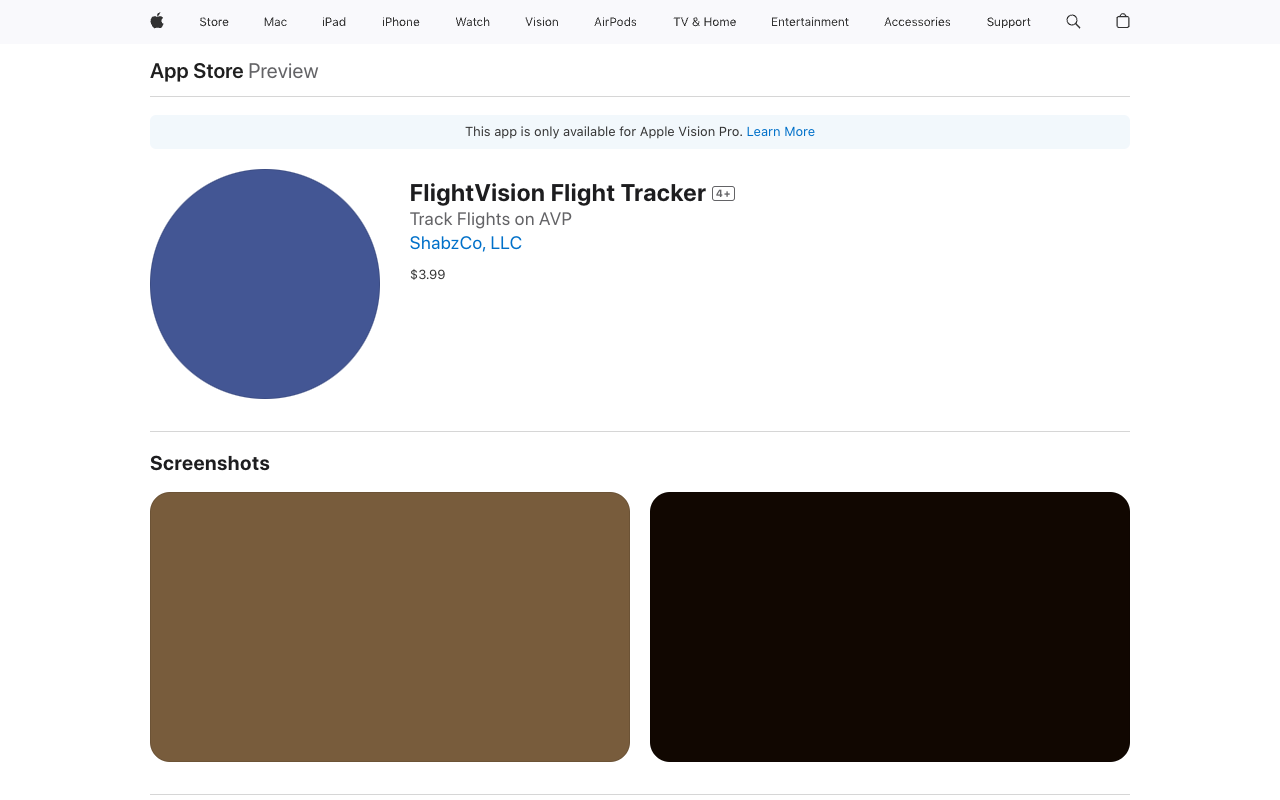Image resolution: width=1280 pixels, height=800 pixels.
Task: Click the Screenshots section heading
Action: 210,463
